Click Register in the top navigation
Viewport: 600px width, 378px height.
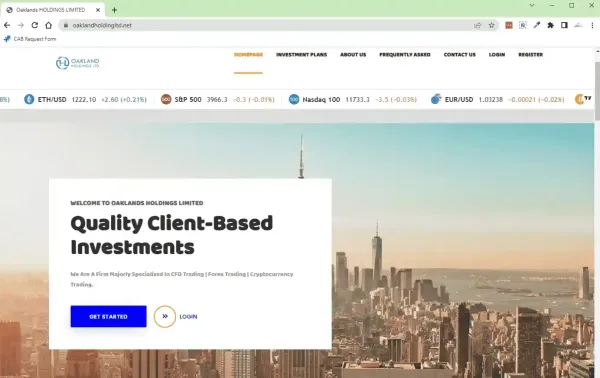click(x=530, y=55)
